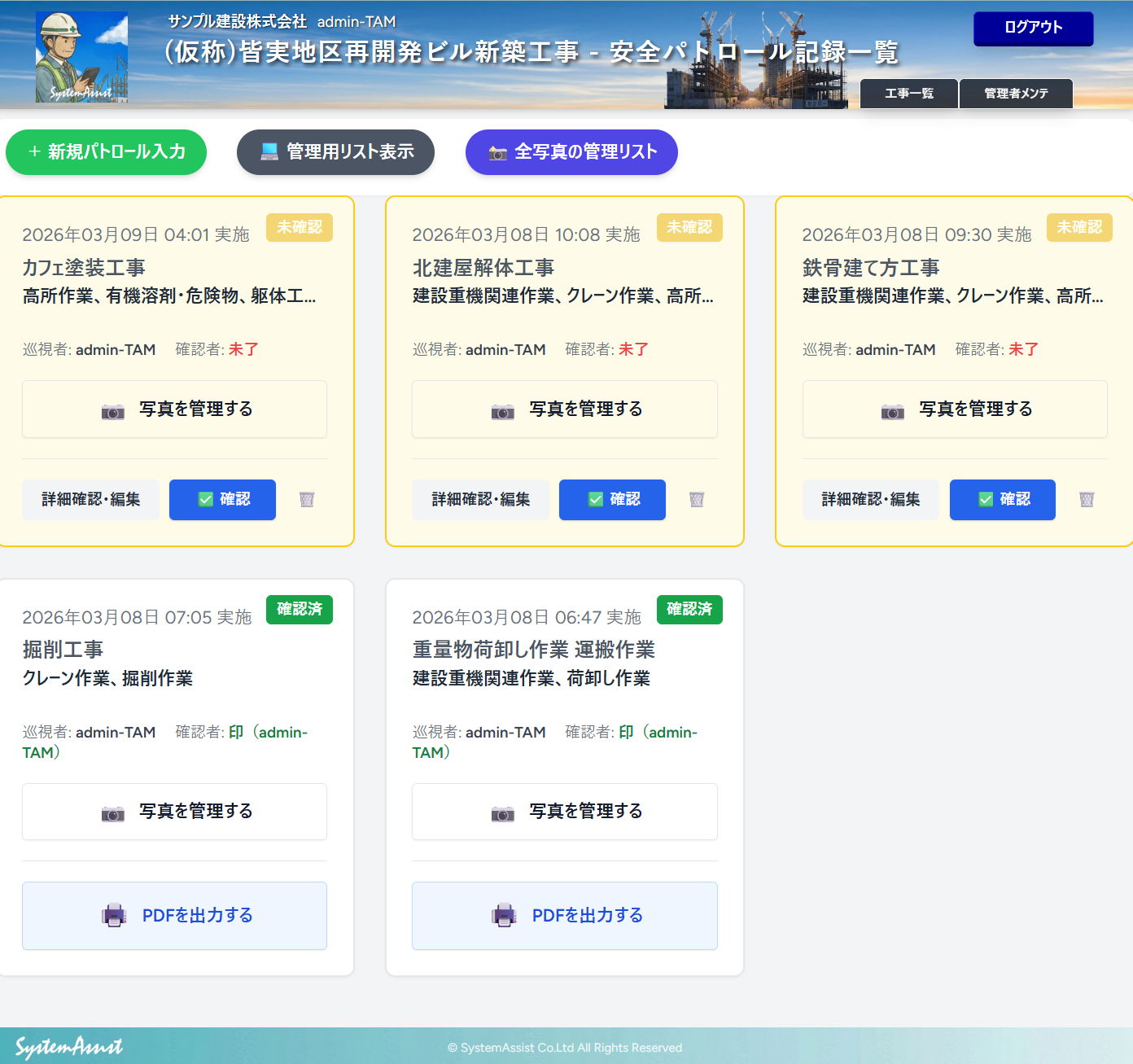Image resolution: width=1133 pixels, height=1064 pixels.
Task: Open 詳細確認・編集 for カフェ塗装工事
Action: click(x=91, y=500)
